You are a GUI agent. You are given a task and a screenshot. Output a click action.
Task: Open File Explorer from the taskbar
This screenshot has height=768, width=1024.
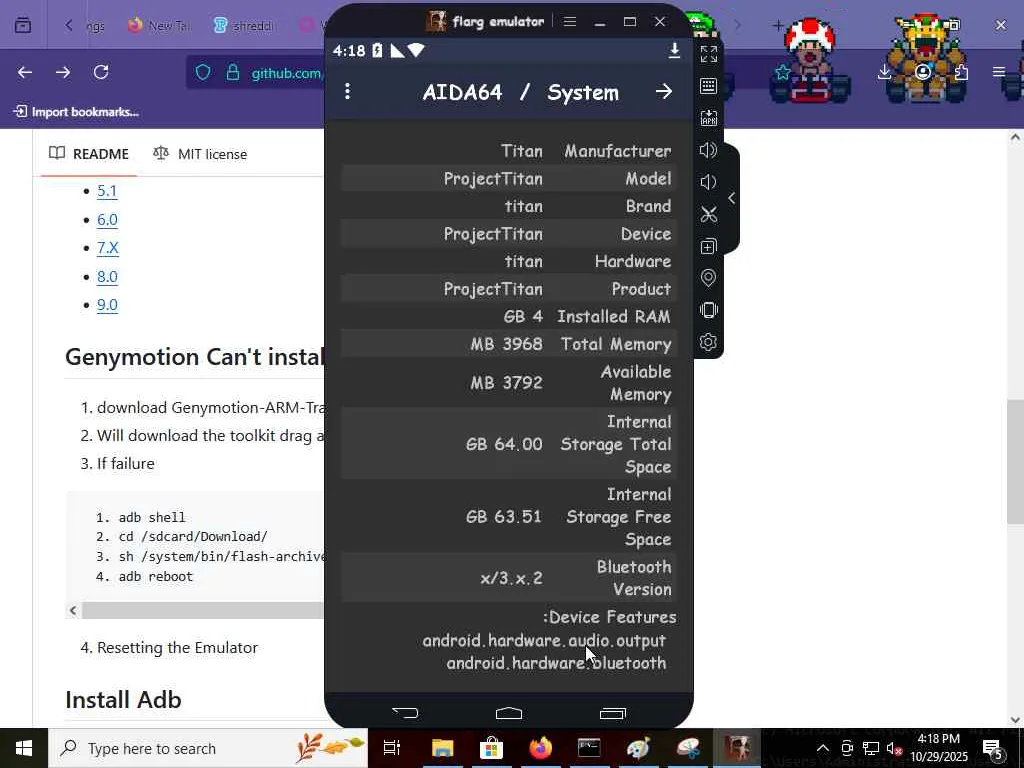tap(442, 748)
